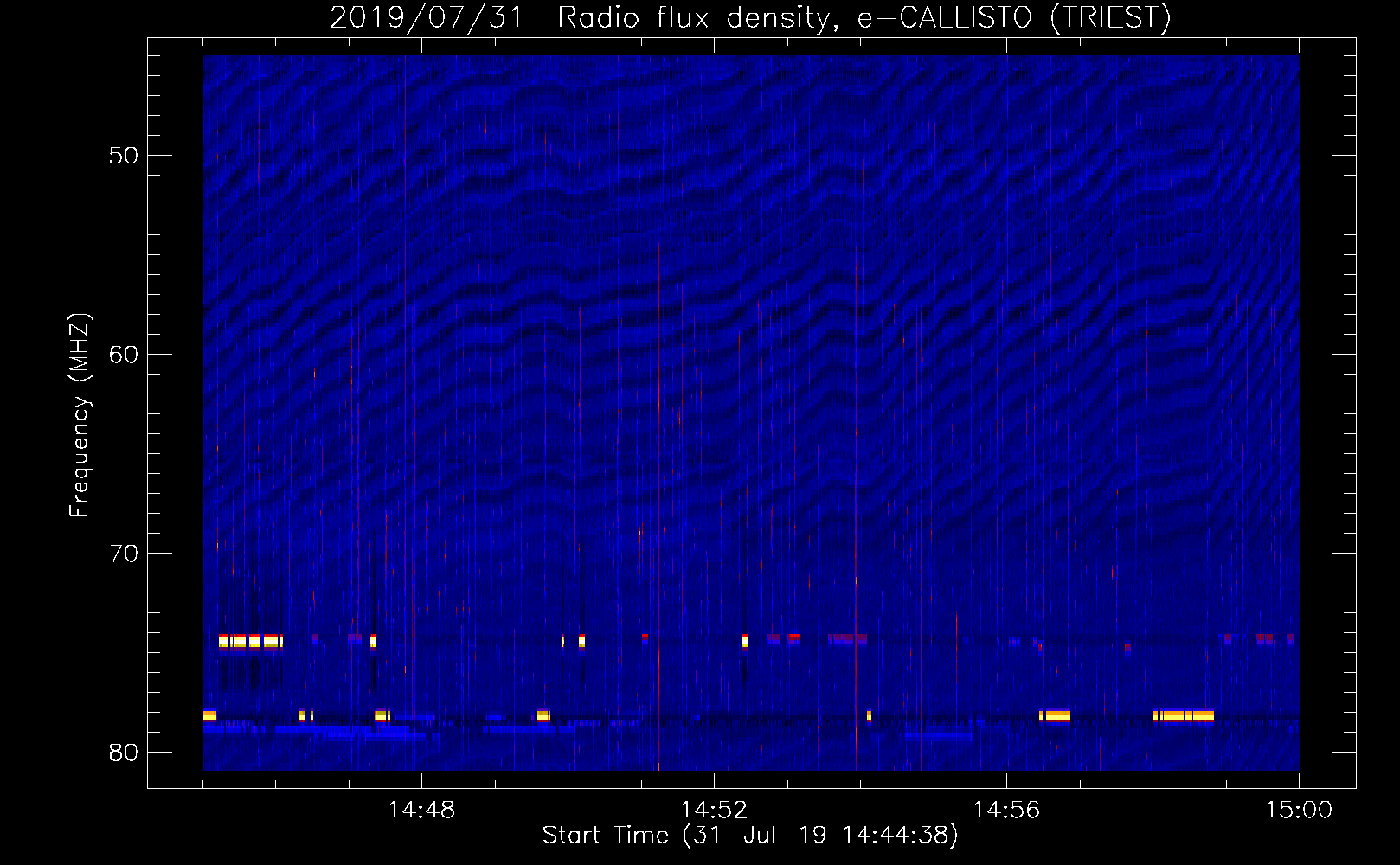Screen dimensions: 1400x865
Task: Click the time tick label '14:56'
Action: pyautogui.click(x=1006, y=811)
